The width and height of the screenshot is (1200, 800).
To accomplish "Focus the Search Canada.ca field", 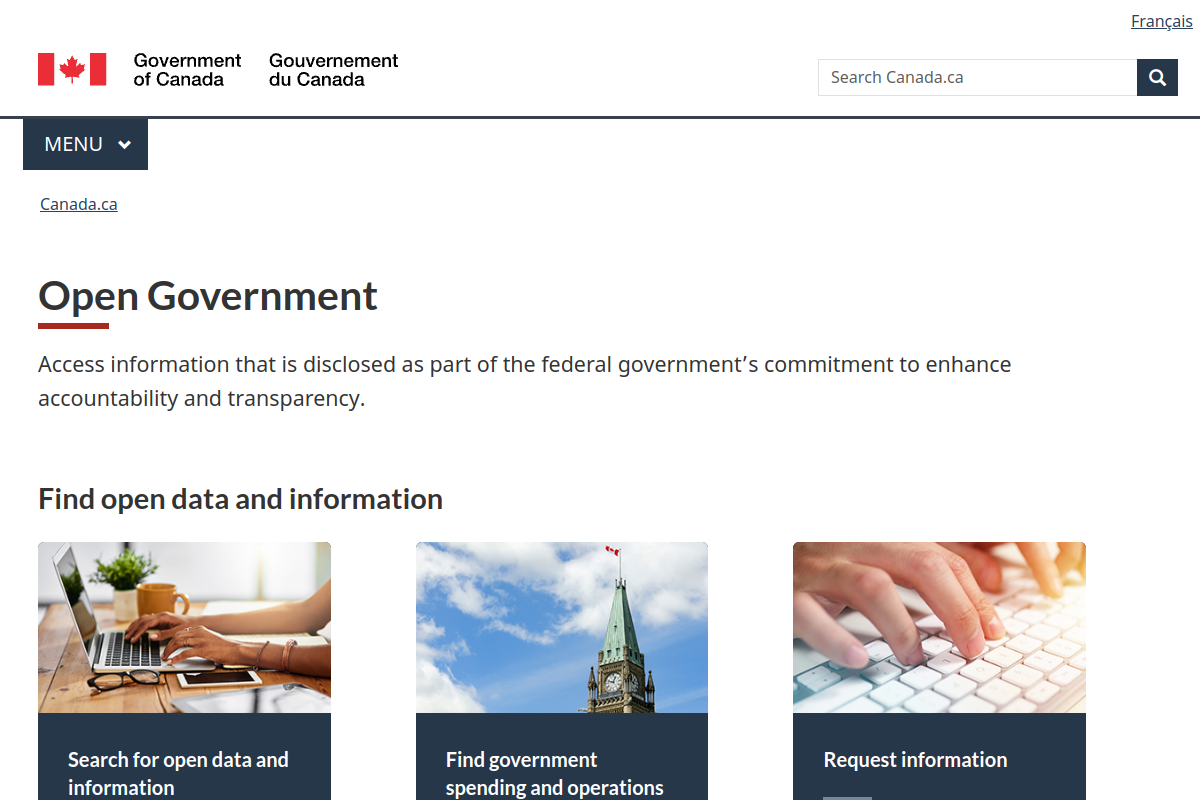I will coord(977,77).
